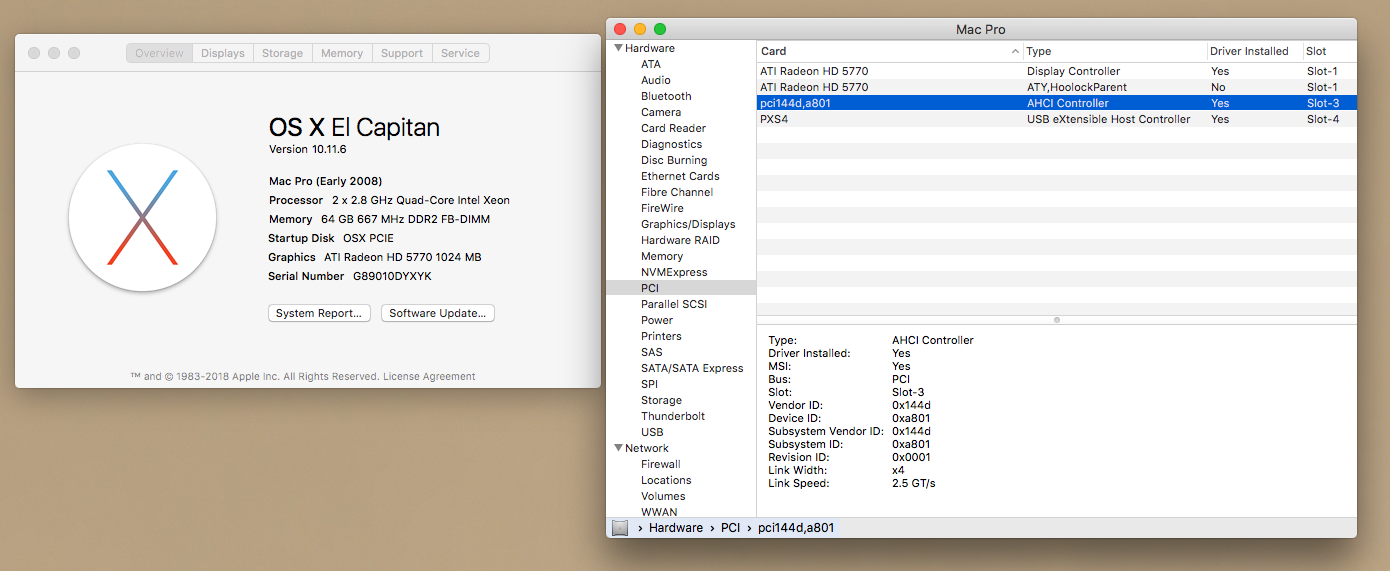
Task: Select the ATI Radeon Display Controller row
Action: point(1056,71)
